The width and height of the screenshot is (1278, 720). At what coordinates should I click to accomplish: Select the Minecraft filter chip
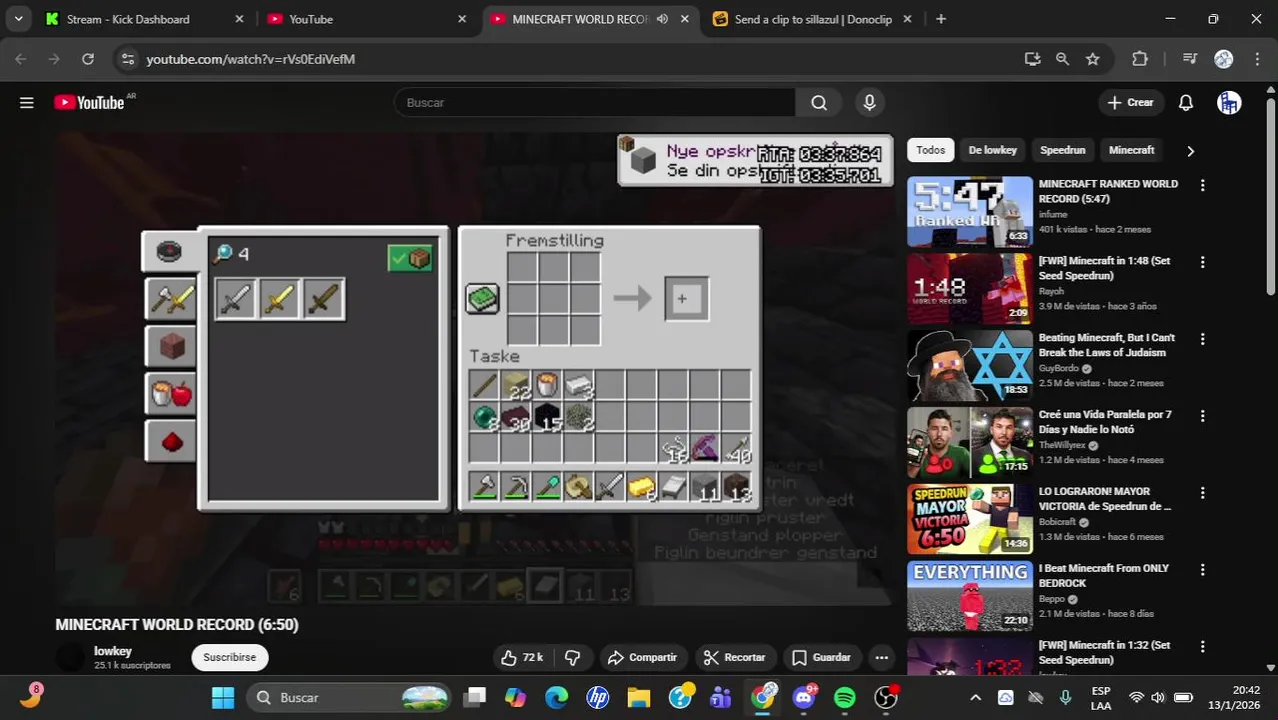(x=1131, y=150)
